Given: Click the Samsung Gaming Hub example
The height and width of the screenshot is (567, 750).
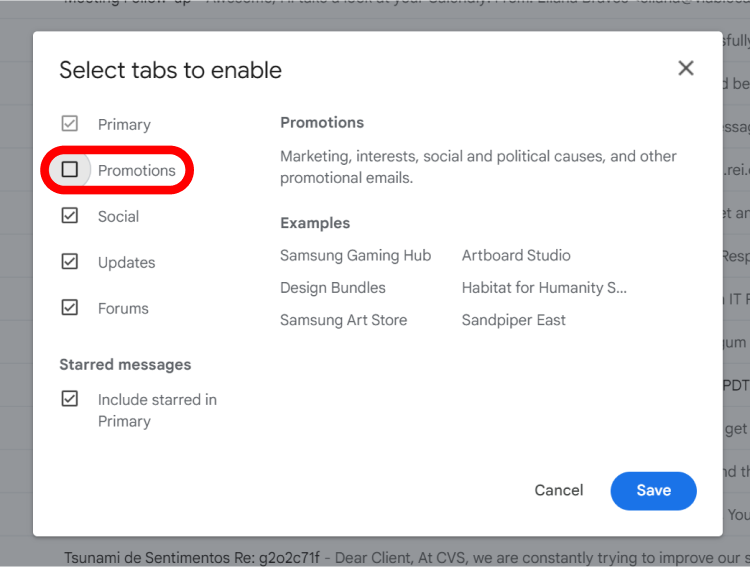Looking at the screenshot, I should (x=355, y=255).
